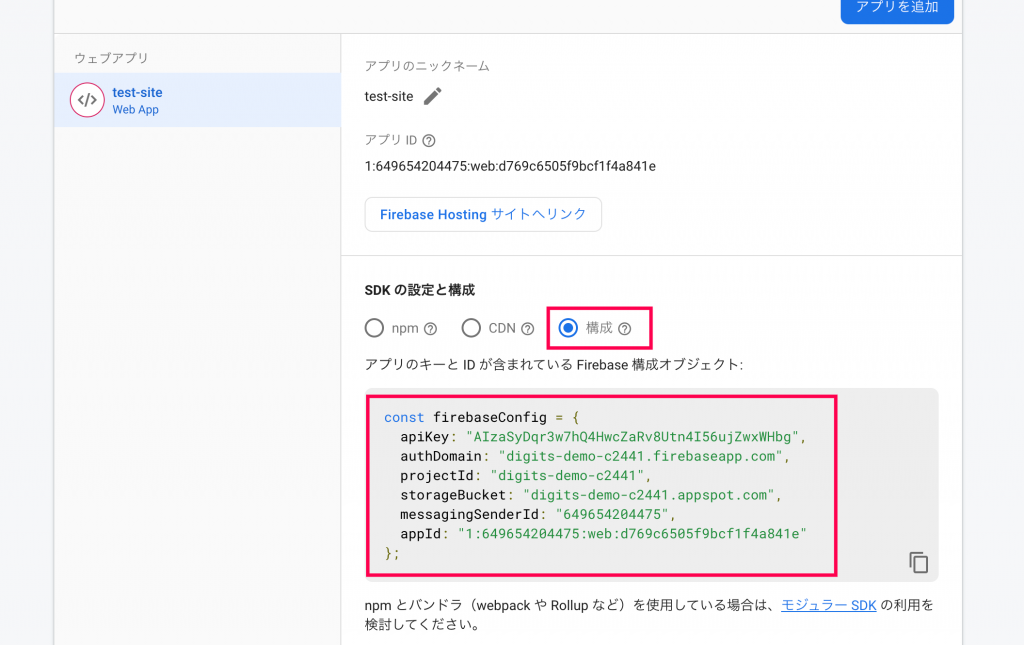Click the const firebaseConfig declaration line
The height and width of the screenshot is (645, 1024).
481,417
